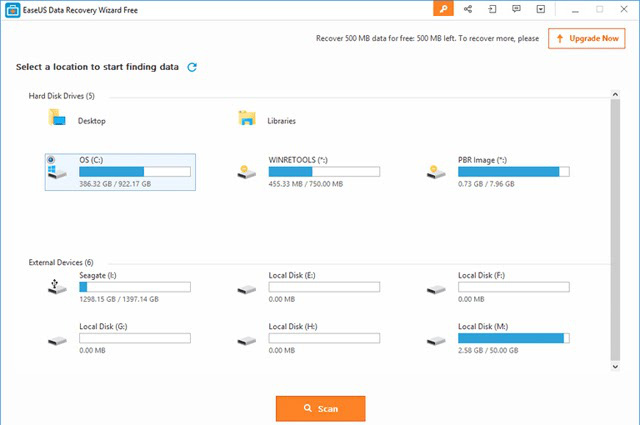The image size is (640, 425).
Task: Click the Upgrade Now button
Action: tap(587, 38)
